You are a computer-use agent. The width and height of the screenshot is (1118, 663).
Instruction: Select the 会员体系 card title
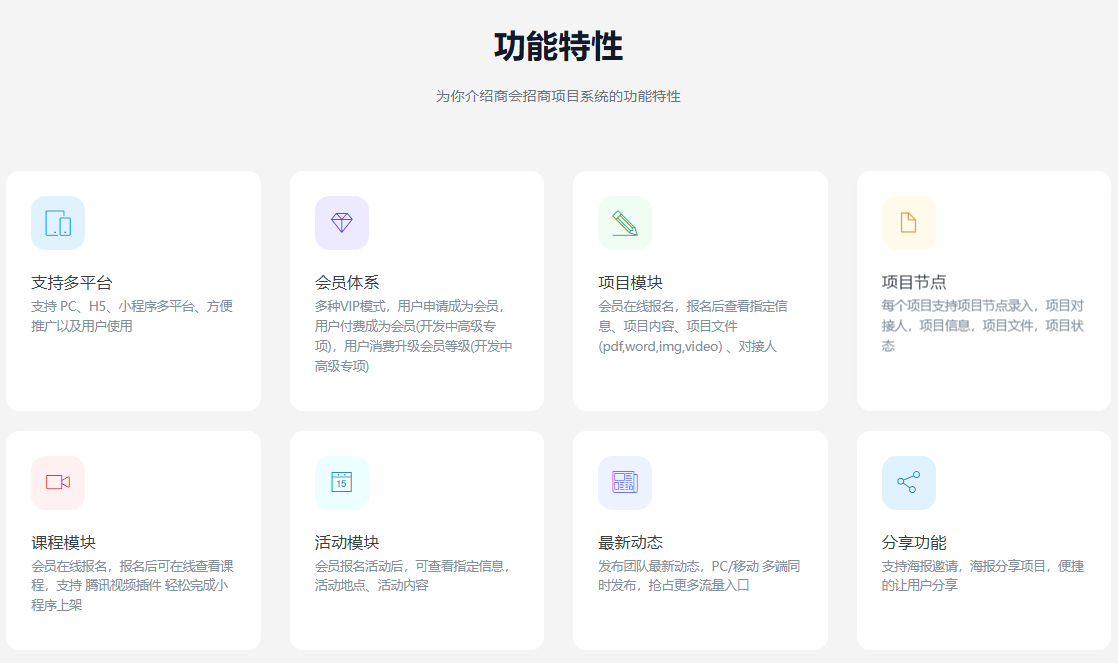[347, 283]
